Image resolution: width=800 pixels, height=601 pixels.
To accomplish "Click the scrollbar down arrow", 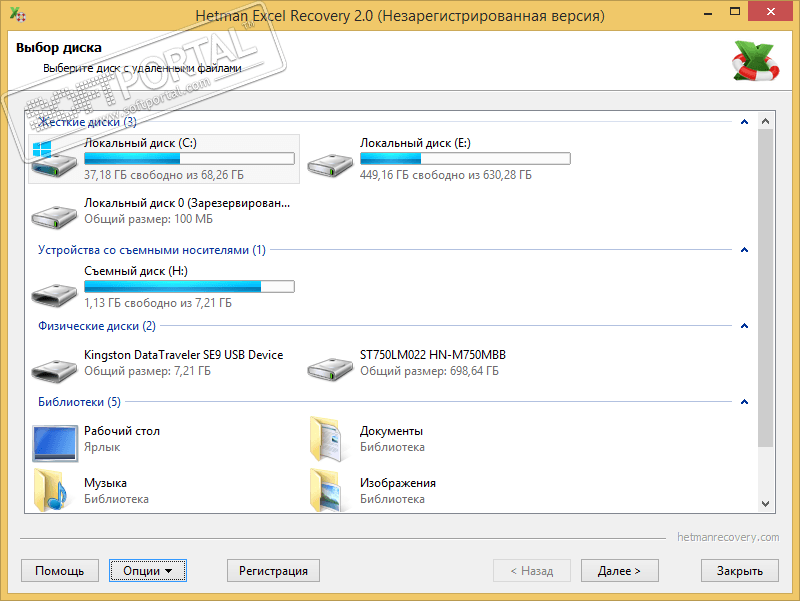I will tap(765, 504).
